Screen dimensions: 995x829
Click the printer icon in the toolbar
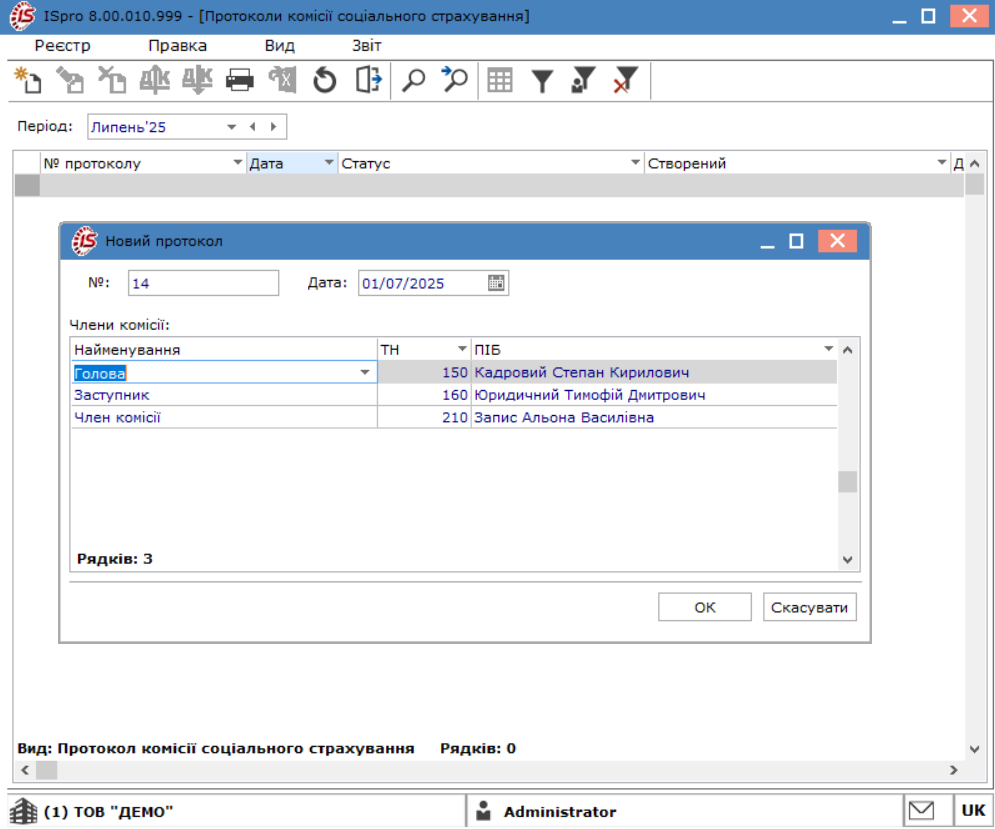(x=240, y=81)
